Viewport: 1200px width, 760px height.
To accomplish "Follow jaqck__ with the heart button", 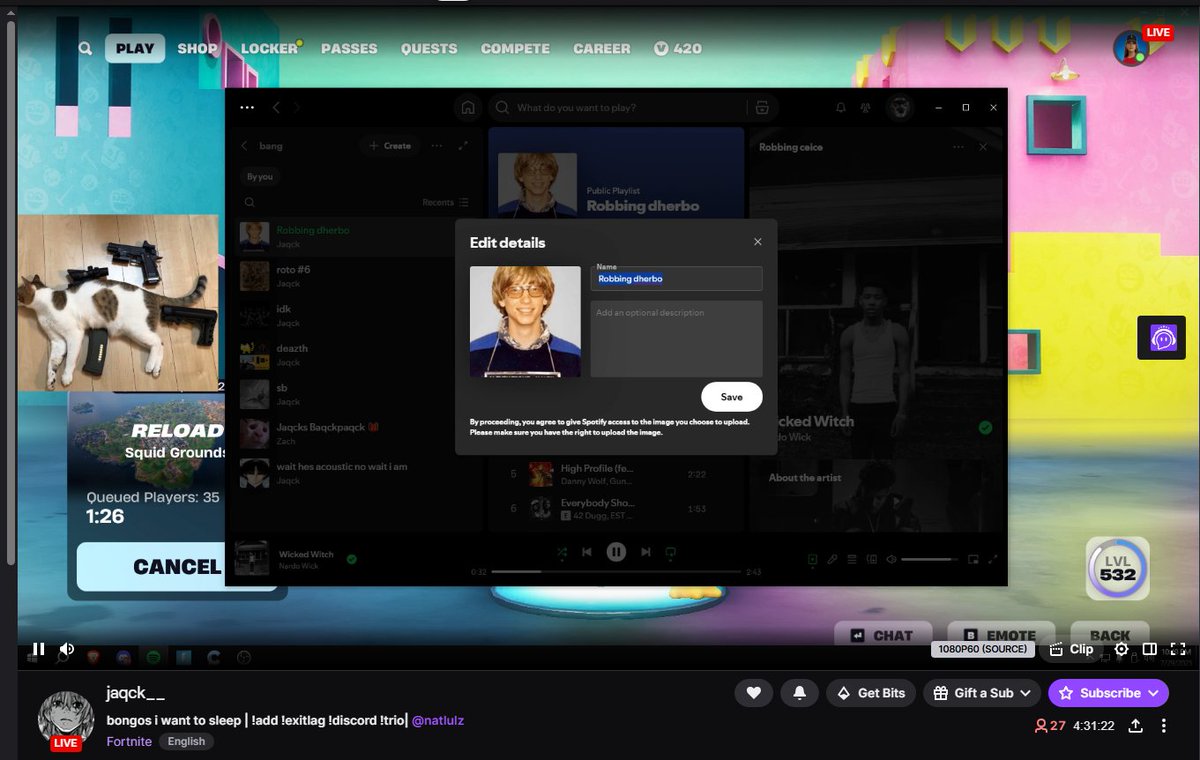I will [754, 693].
